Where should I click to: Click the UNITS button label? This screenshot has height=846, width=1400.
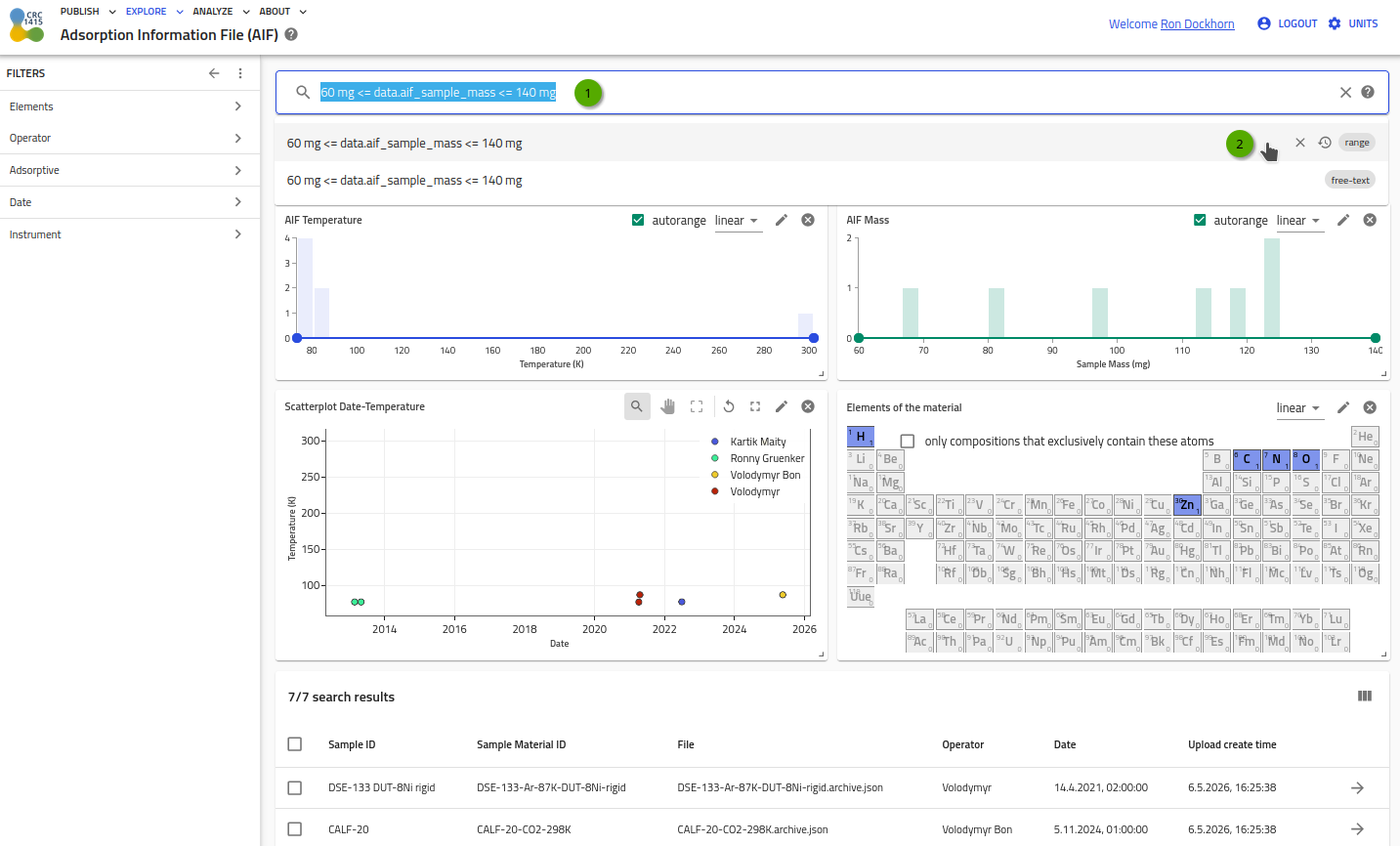pos(1363,23)
